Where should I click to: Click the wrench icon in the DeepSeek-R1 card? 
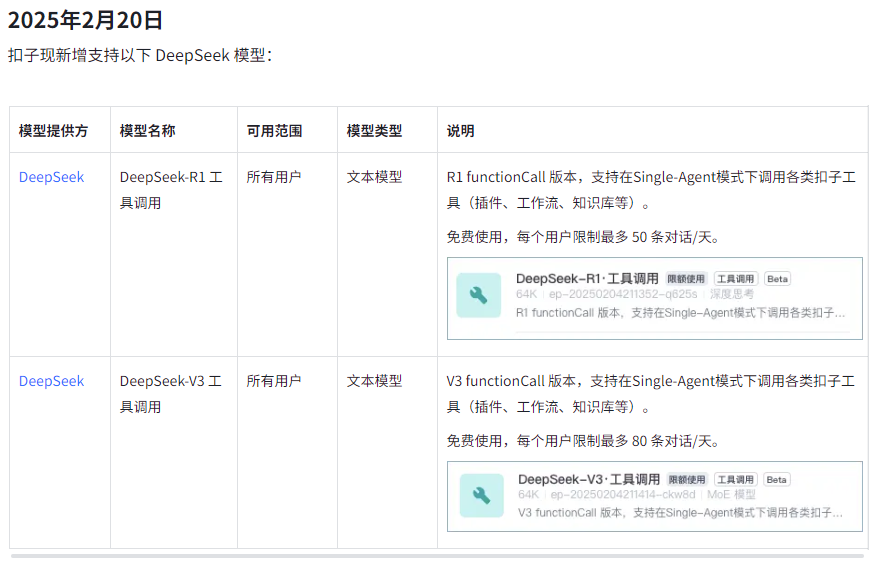[478, 295]
